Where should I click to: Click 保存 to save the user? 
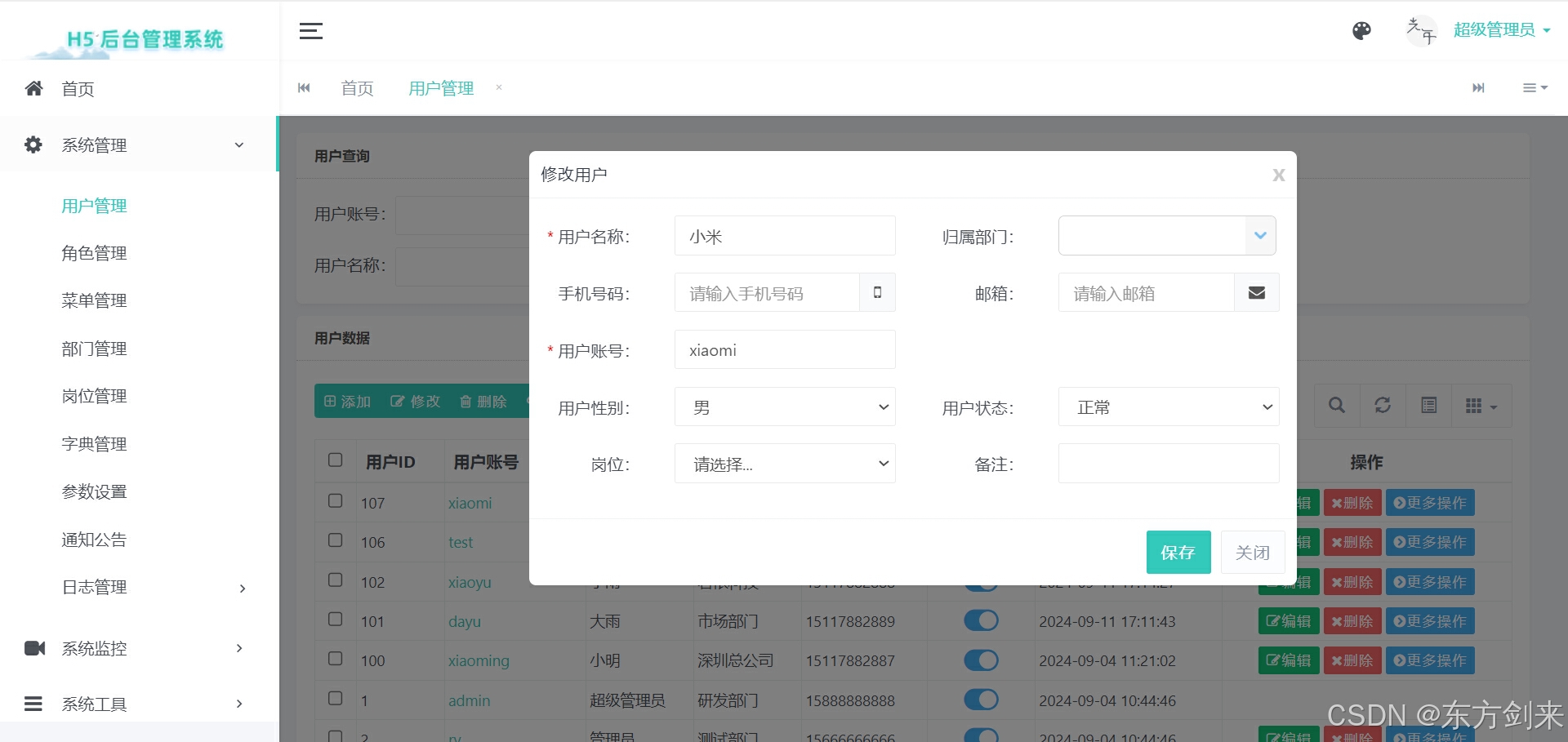coord(1178,553)
